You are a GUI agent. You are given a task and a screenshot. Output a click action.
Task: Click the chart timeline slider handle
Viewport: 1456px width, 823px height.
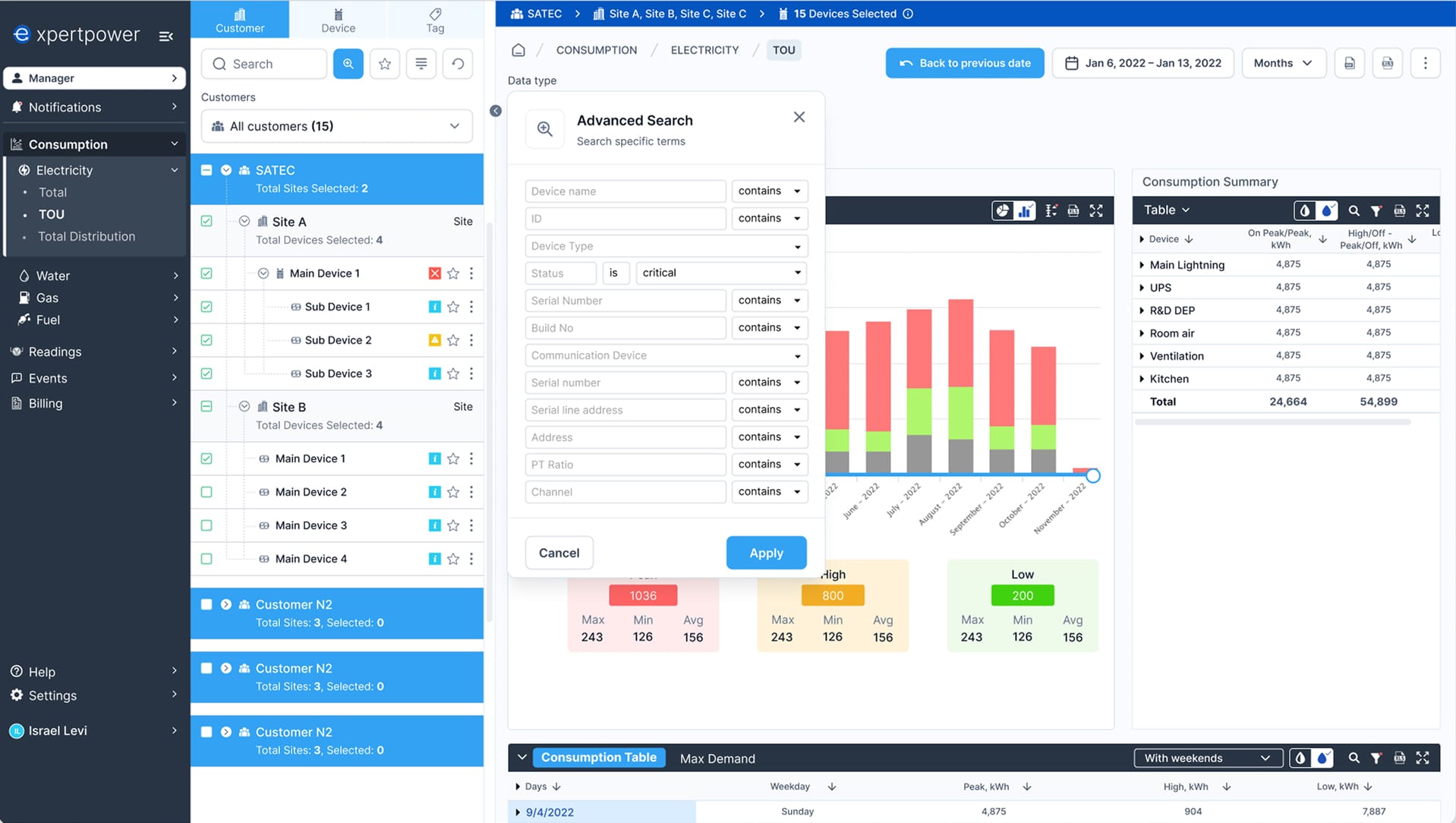(x=1092, y=476)
